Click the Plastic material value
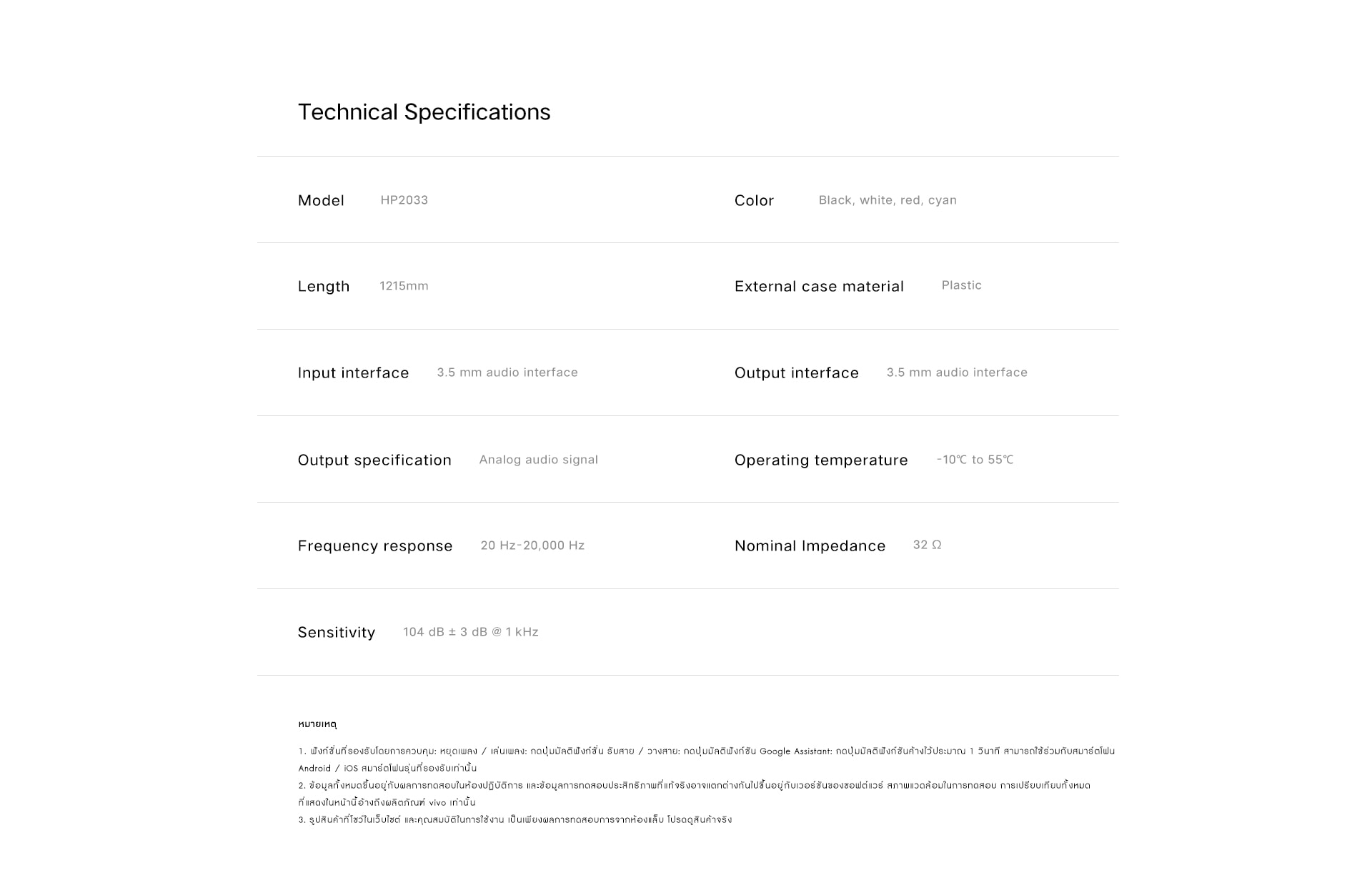Image resolution: width=1372 pixels, height=893 pixels. click(961, 285)
